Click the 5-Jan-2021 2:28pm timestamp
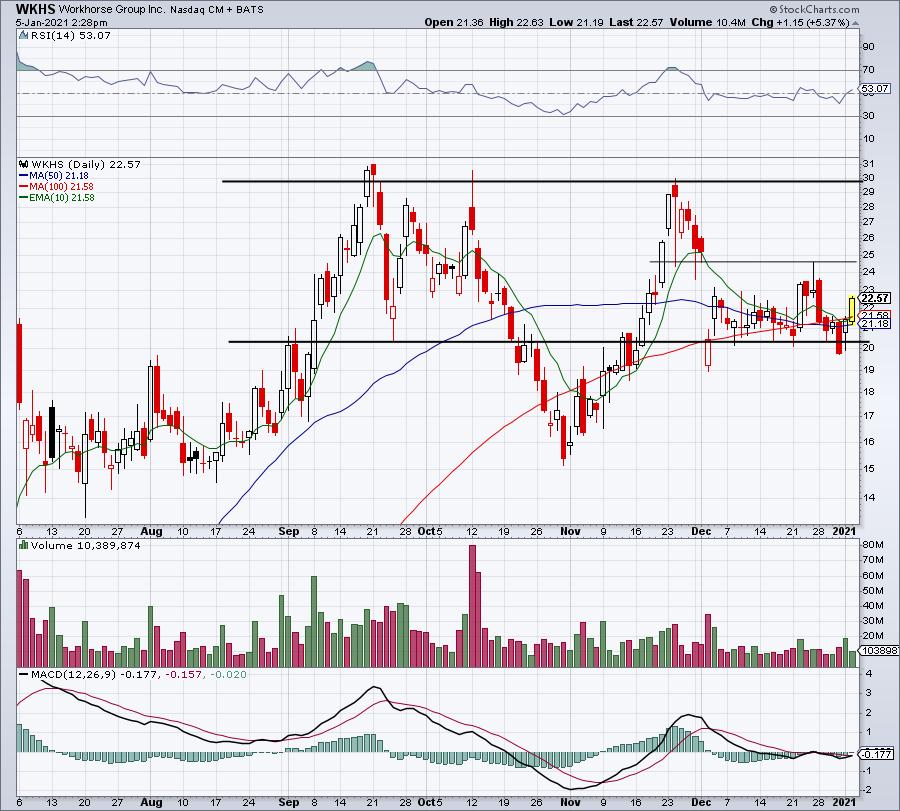This screenshot has width=900, height=811. click(x=61, y=23)
